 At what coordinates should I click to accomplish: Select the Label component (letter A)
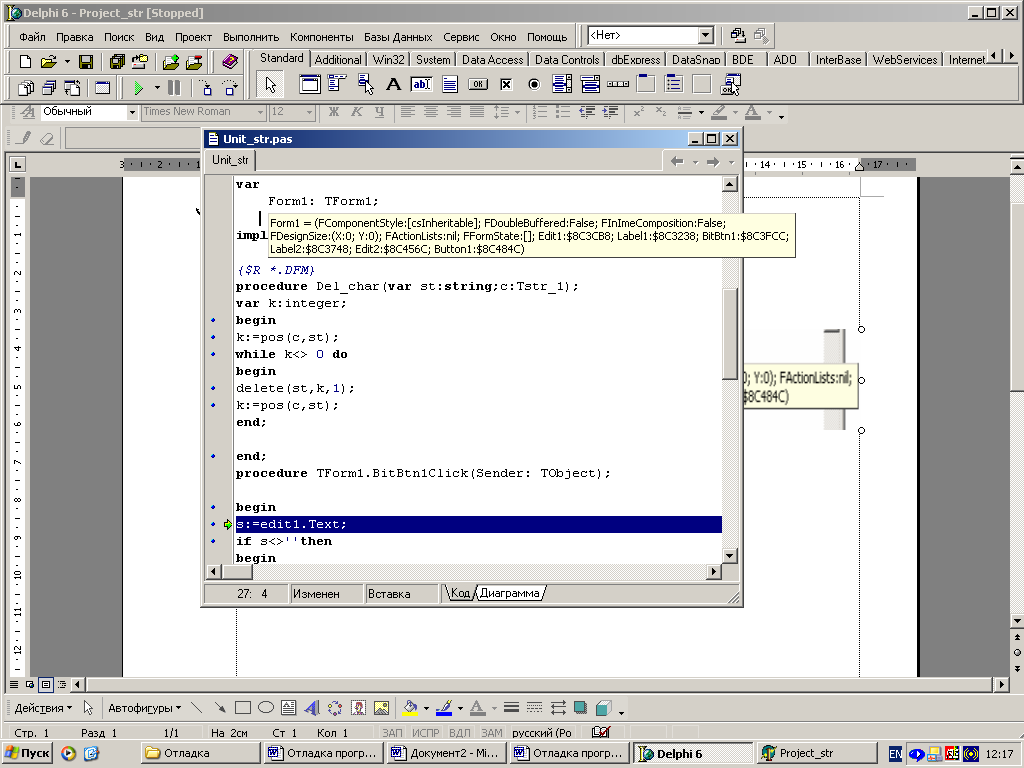coord(393,84)
